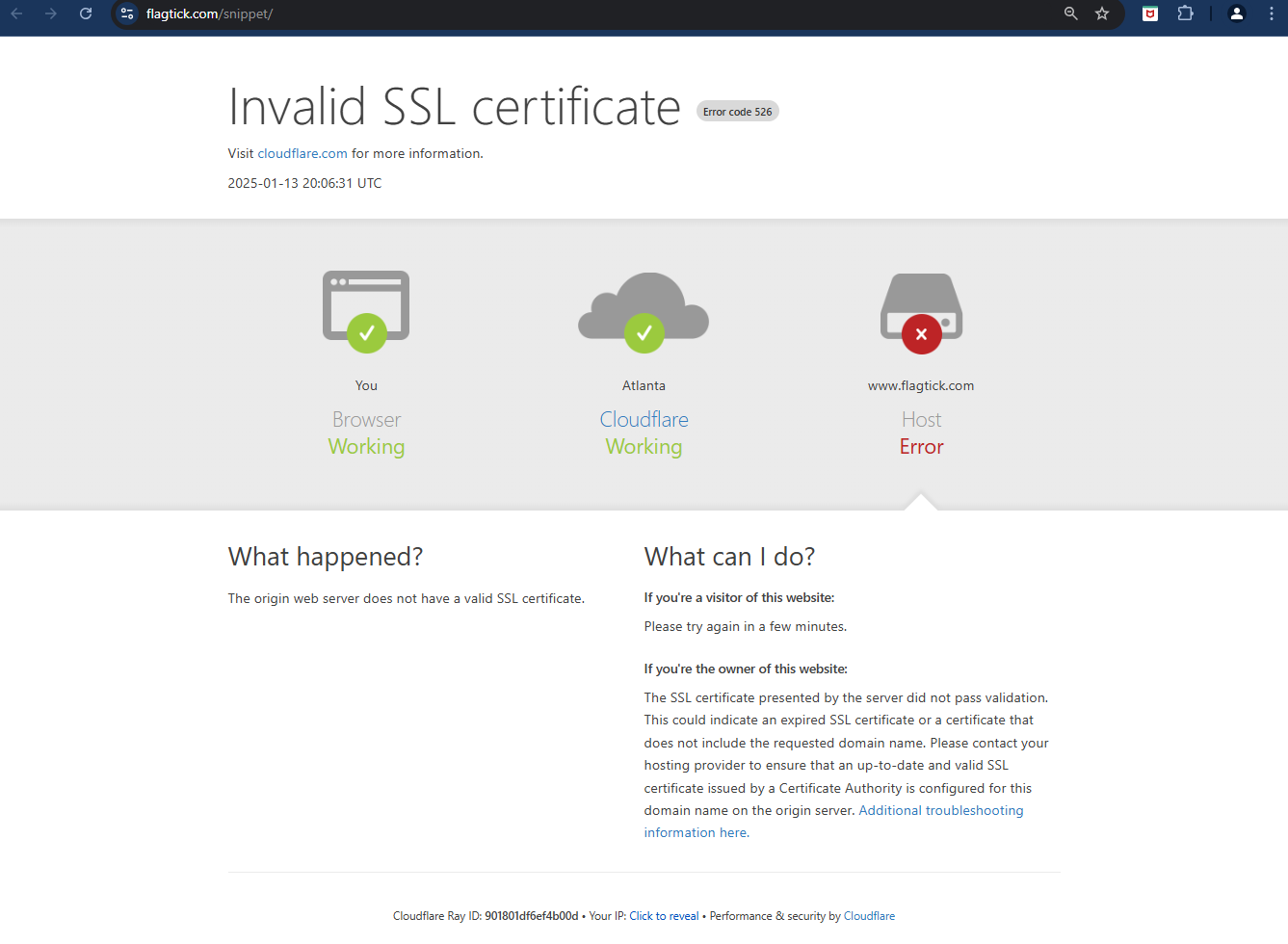
Task: Open the browser three-dot menu
Action: [x=1272, y=13]
